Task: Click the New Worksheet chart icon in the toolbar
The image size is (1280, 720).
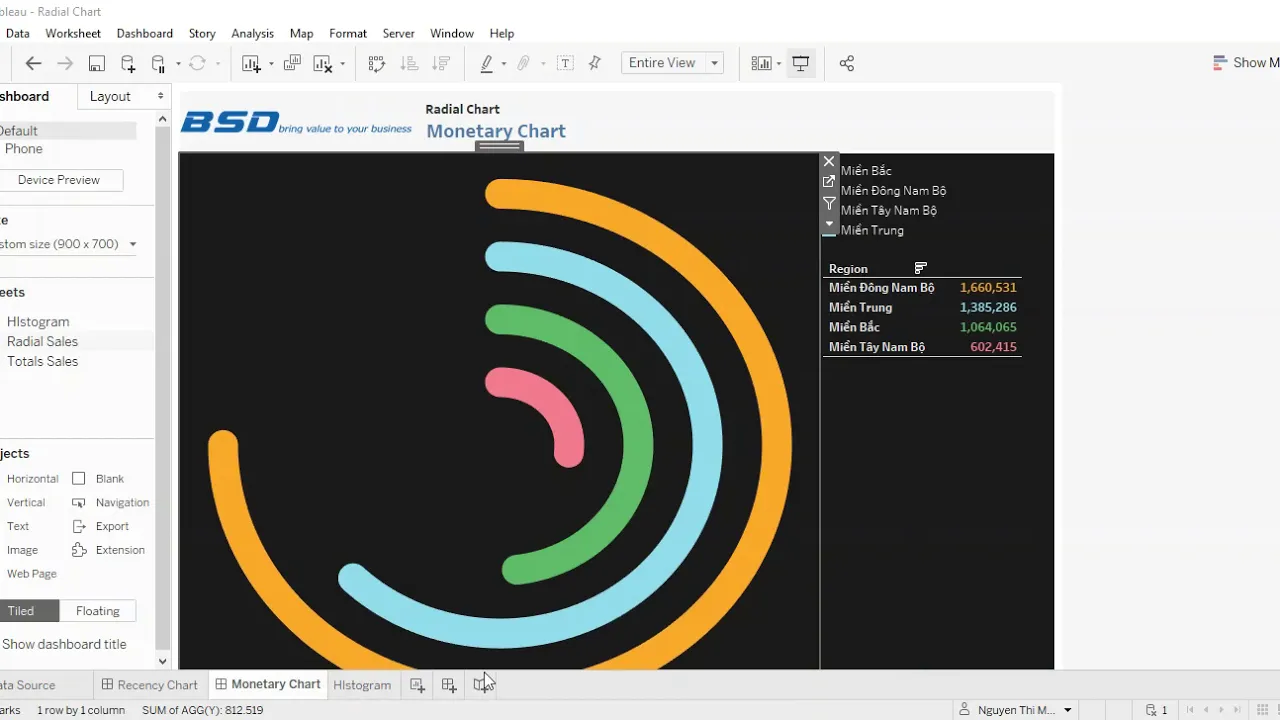Action: point(251,63)
